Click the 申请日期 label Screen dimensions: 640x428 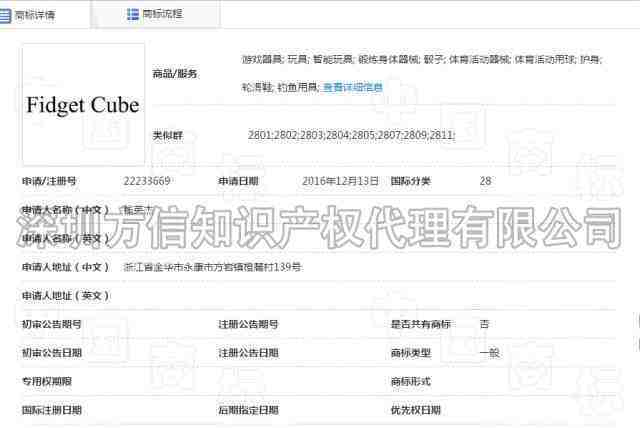238,181
